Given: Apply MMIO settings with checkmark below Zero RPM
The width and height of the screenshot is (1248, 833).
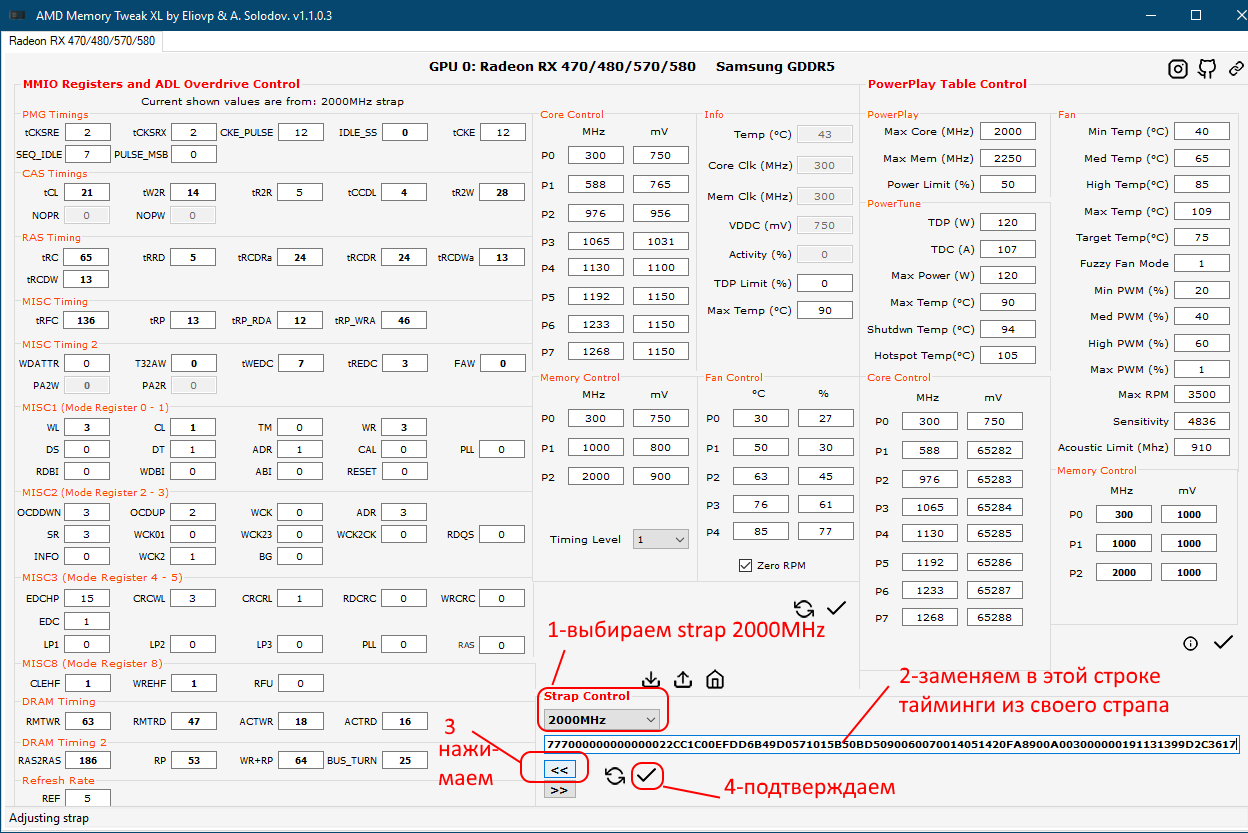Looking at the screenshot, I should tap(837, 607).
